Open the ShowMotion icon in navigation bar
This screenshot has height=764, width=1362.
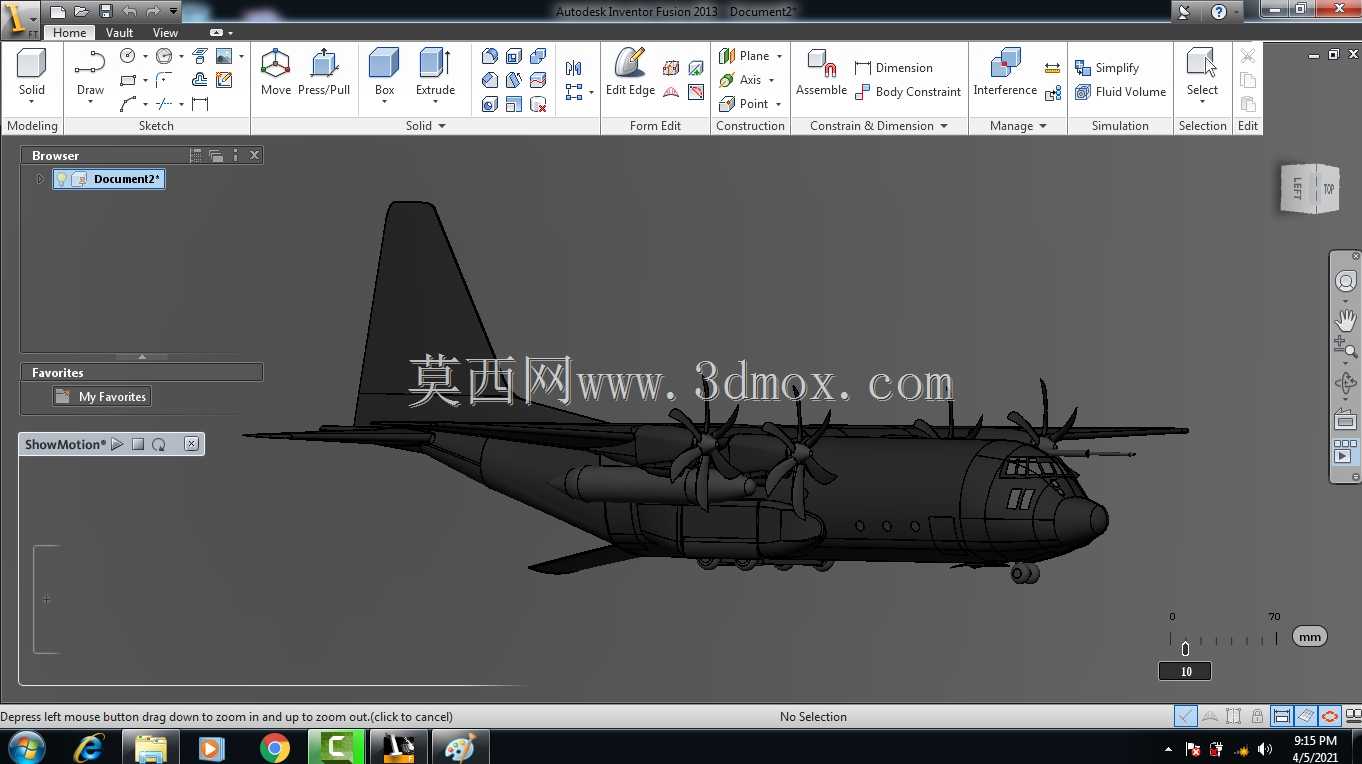pyautogui.click(x=1346, y=451)
